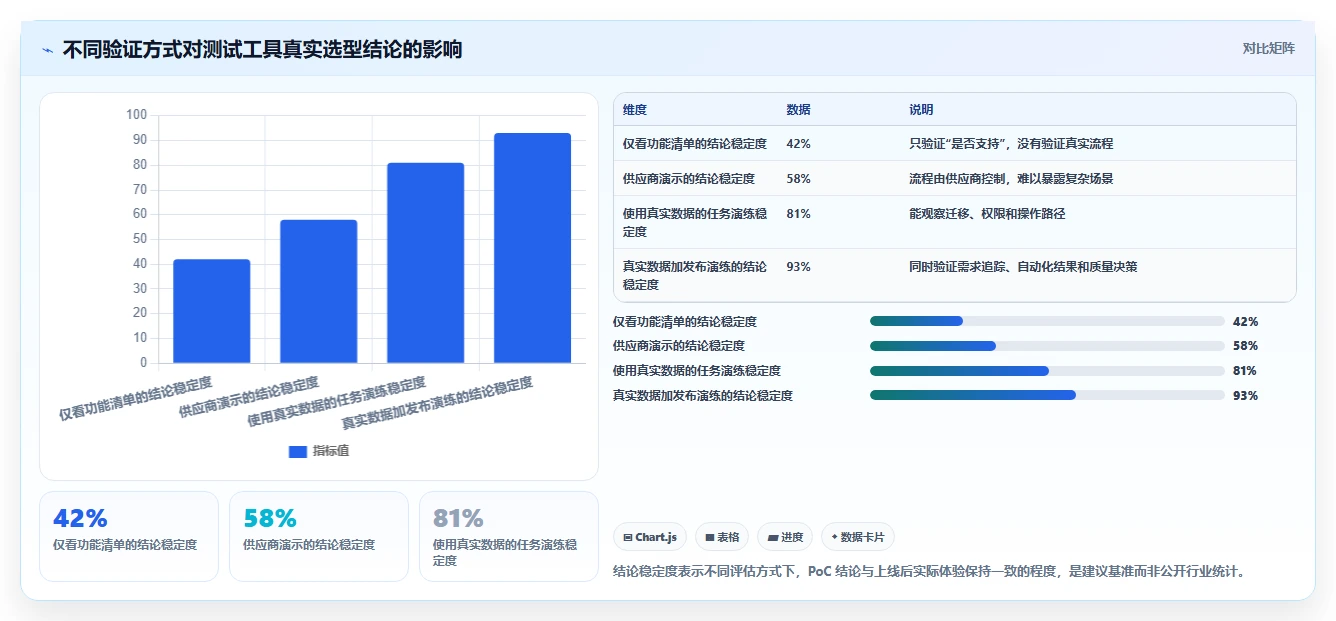The image size is (1336, 621).
Task: Select the 数据卡片 tag chip
Action: pyautogui.click(x=858, y=537)
